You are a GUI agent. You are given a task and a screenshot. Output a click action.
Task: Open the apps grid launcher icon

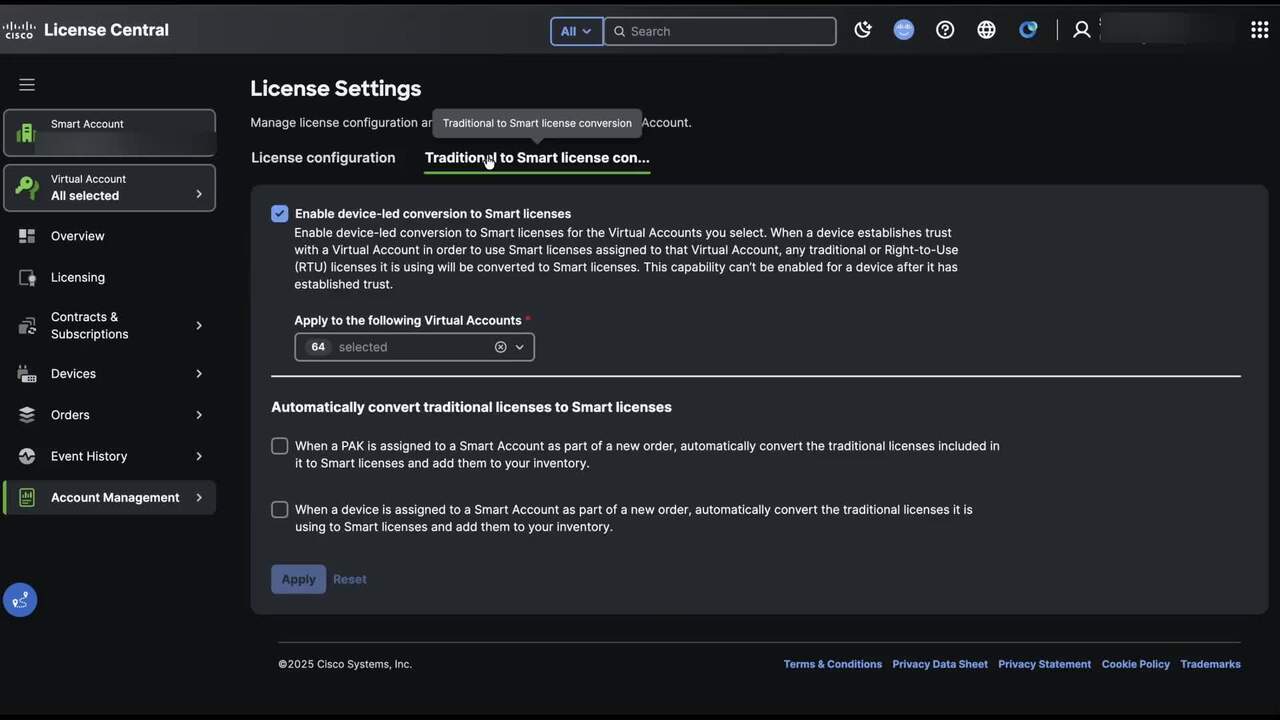pos(1259,30)
